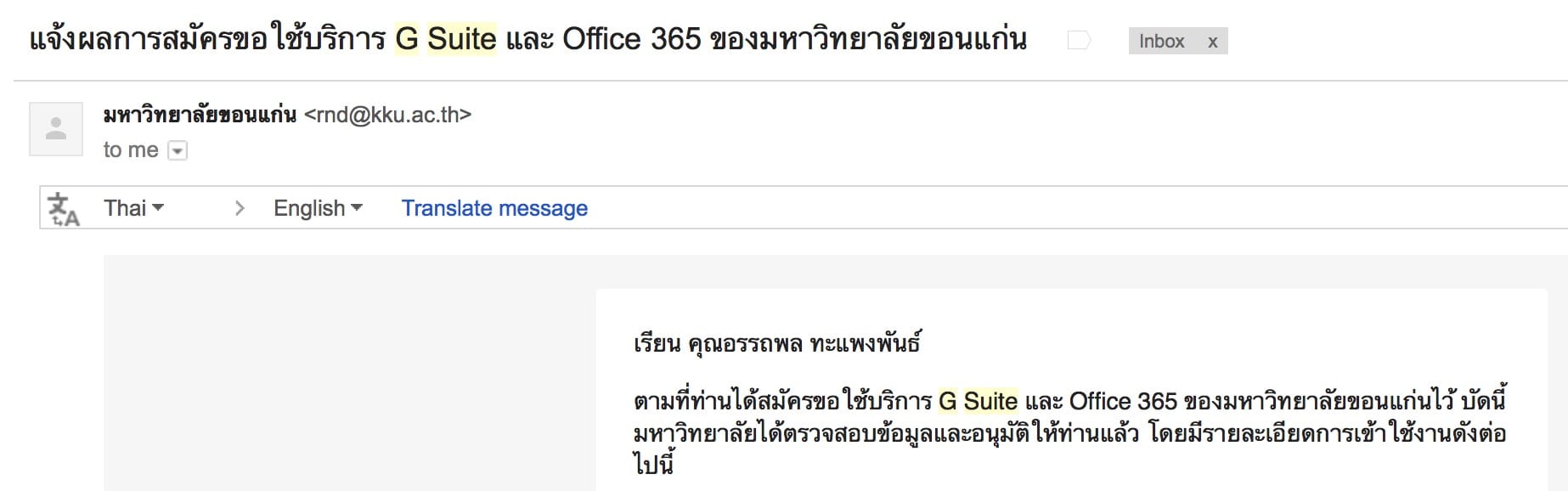1568x491 pixels.
Task: Click sender name มหาวิทยาลัยขอนแก่น
Action: [200, 115]
